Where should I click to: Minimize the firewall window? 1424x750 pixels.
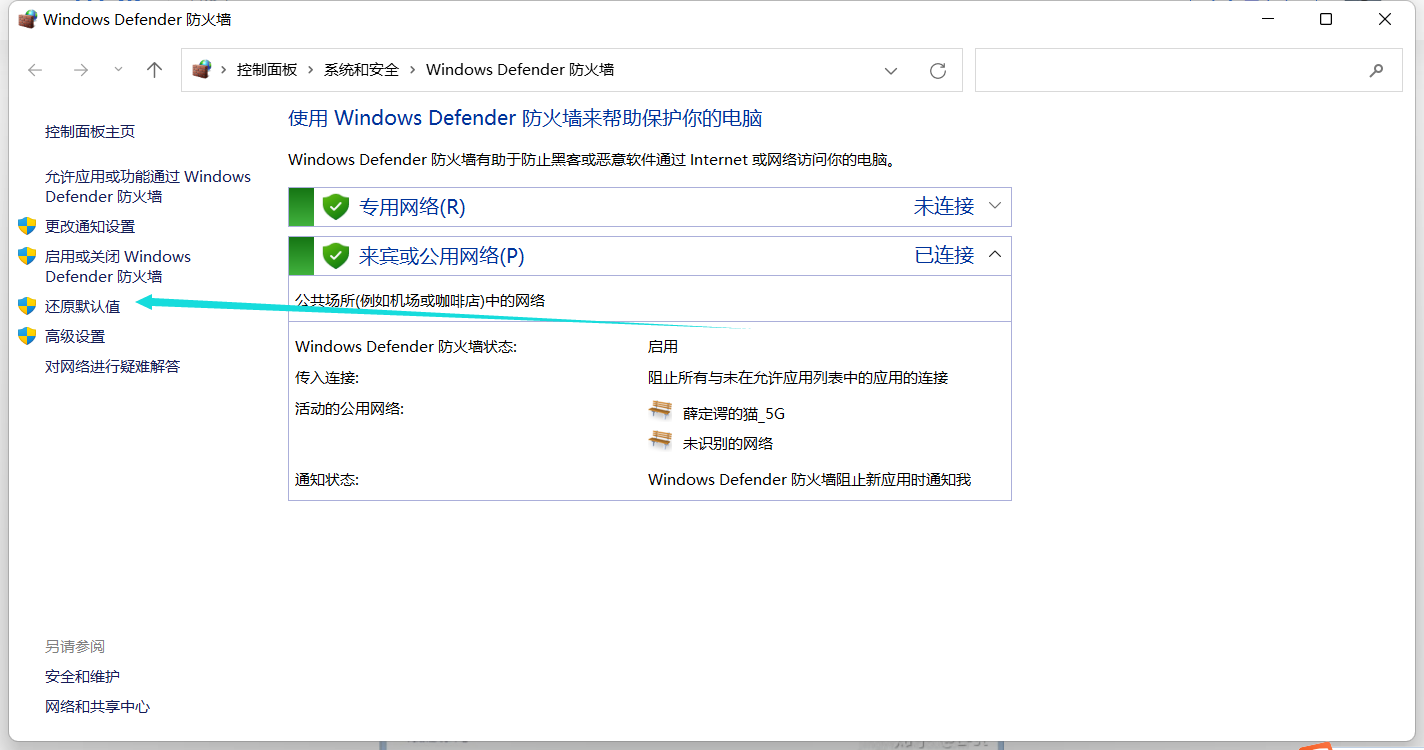(1266, 19)
